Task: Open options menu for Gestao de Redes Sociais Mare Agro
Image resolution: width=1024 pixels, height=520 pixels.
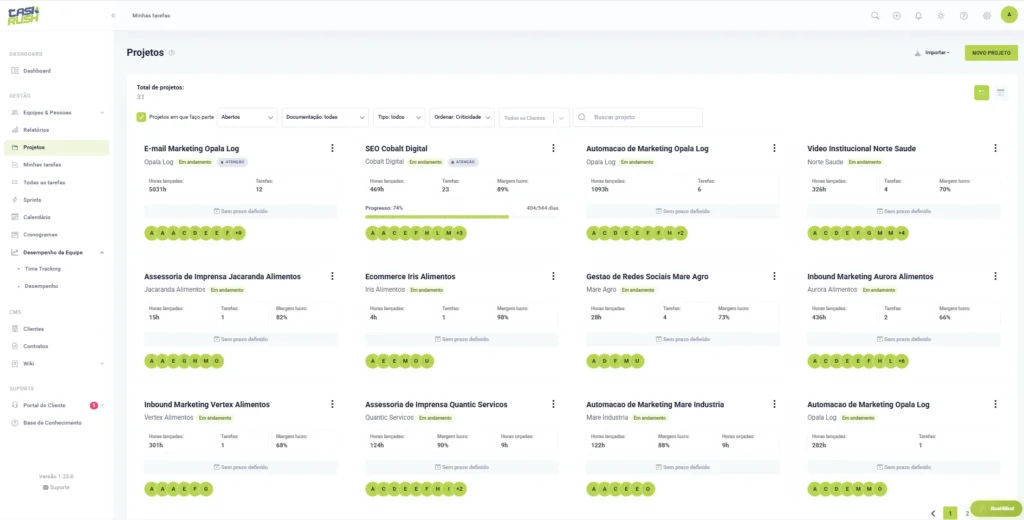Action: (x=774, y=276)
